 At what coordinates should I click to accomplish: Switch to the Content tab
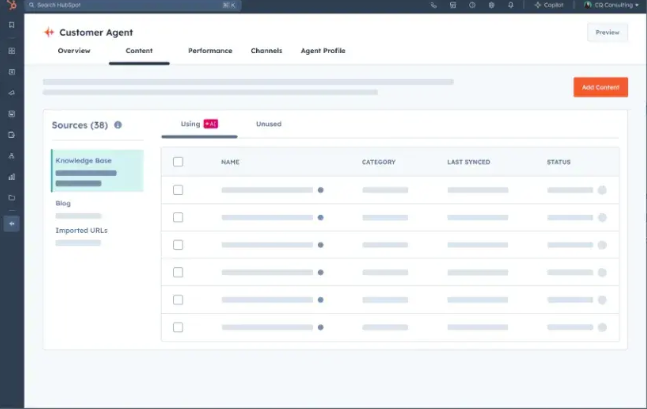(139, 51)
